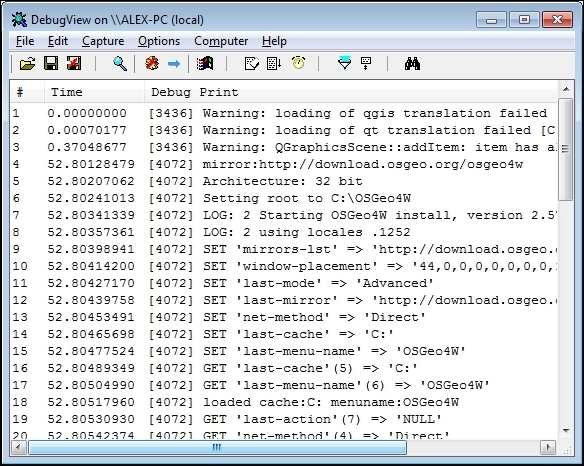Open the Filter/Highlight color icon
This screenshot has width=584, height=466.
[205, 64]
